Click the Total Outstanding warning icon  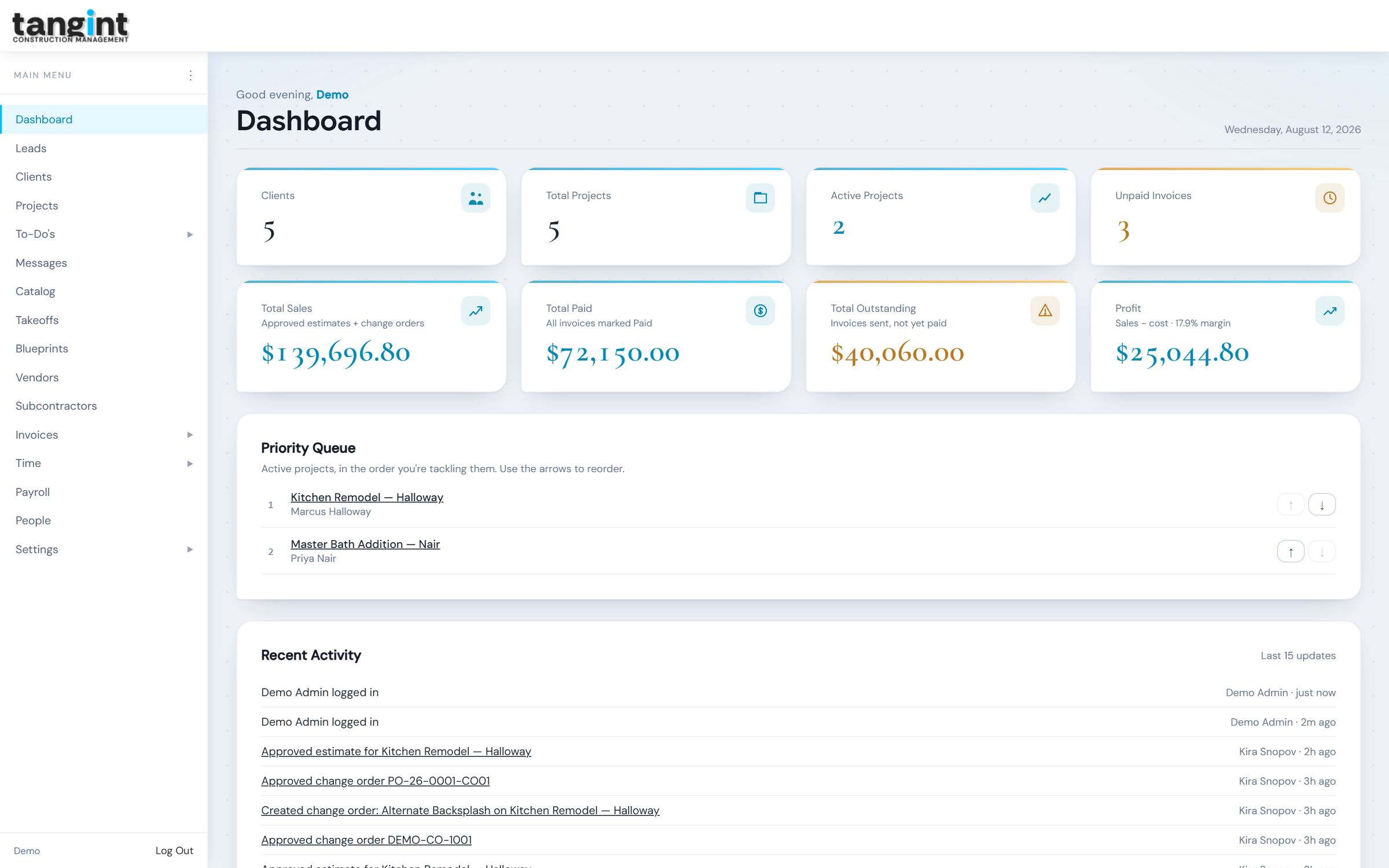pyautogui.click(x=1045, y=311)
